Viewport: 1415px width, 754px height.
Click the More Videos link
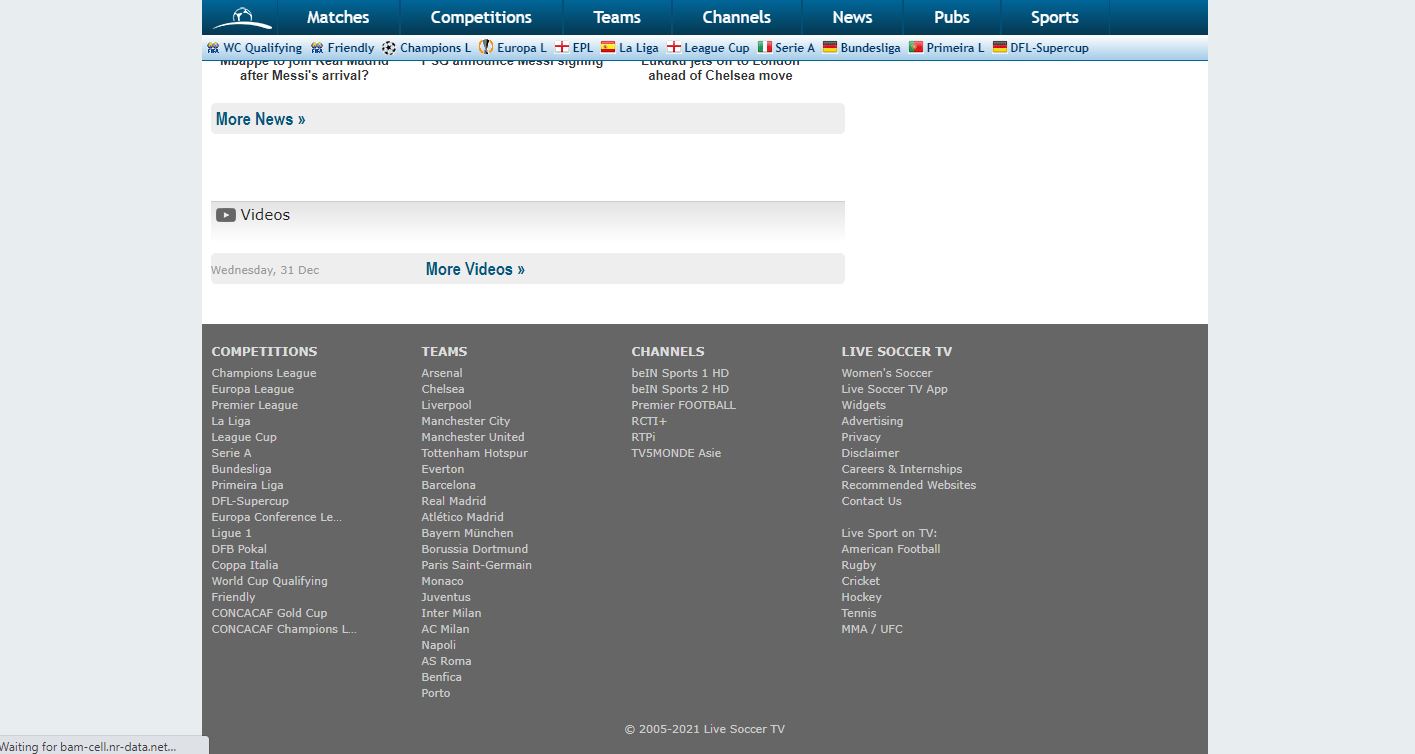475,269
